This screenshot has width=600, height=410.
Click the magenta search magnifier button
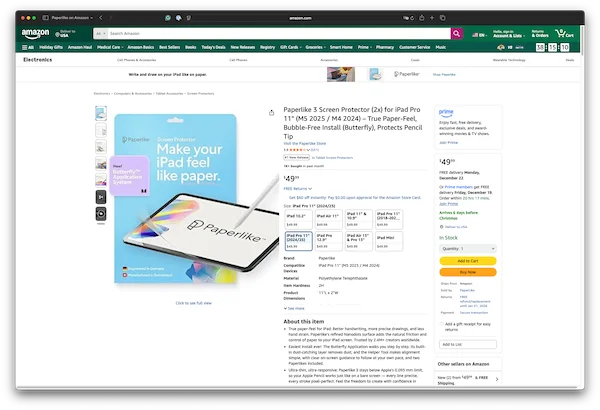[x=457, y=34]
